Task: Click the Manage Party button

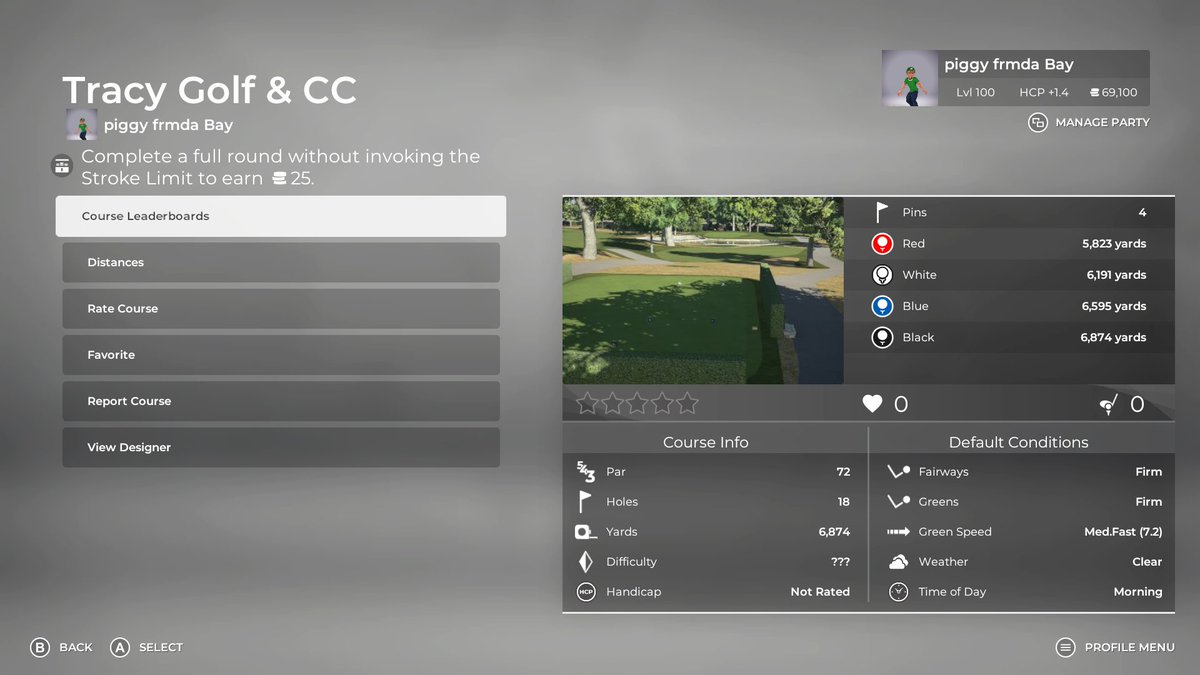Action: pos(1089,122)
